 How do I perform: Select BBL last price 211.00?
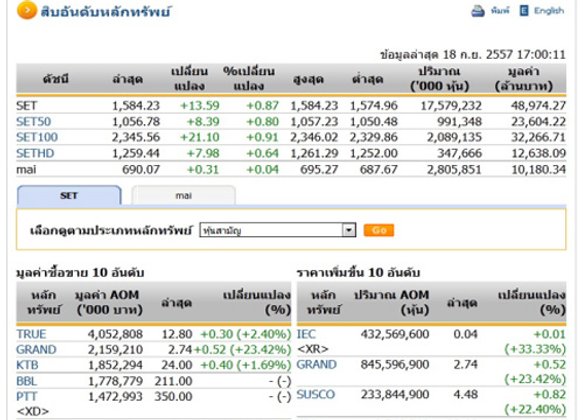tap(173, 381)
